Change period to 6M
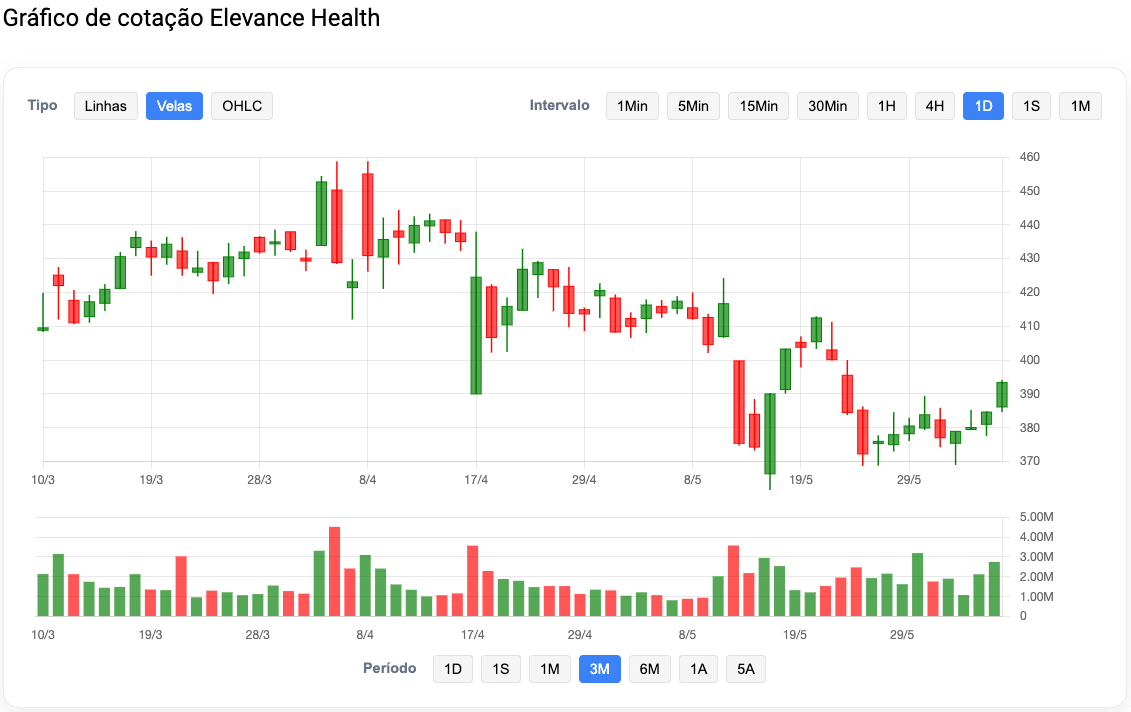The image size is (1131, 712). tap(649, 669)
